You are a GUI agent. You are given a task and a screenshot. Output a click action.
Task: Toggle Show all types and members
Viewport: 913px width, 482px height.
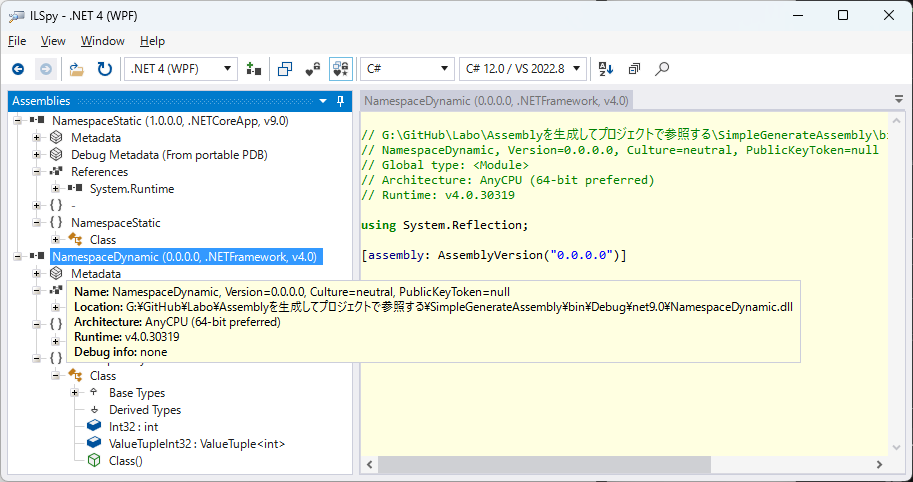[341, 69]
